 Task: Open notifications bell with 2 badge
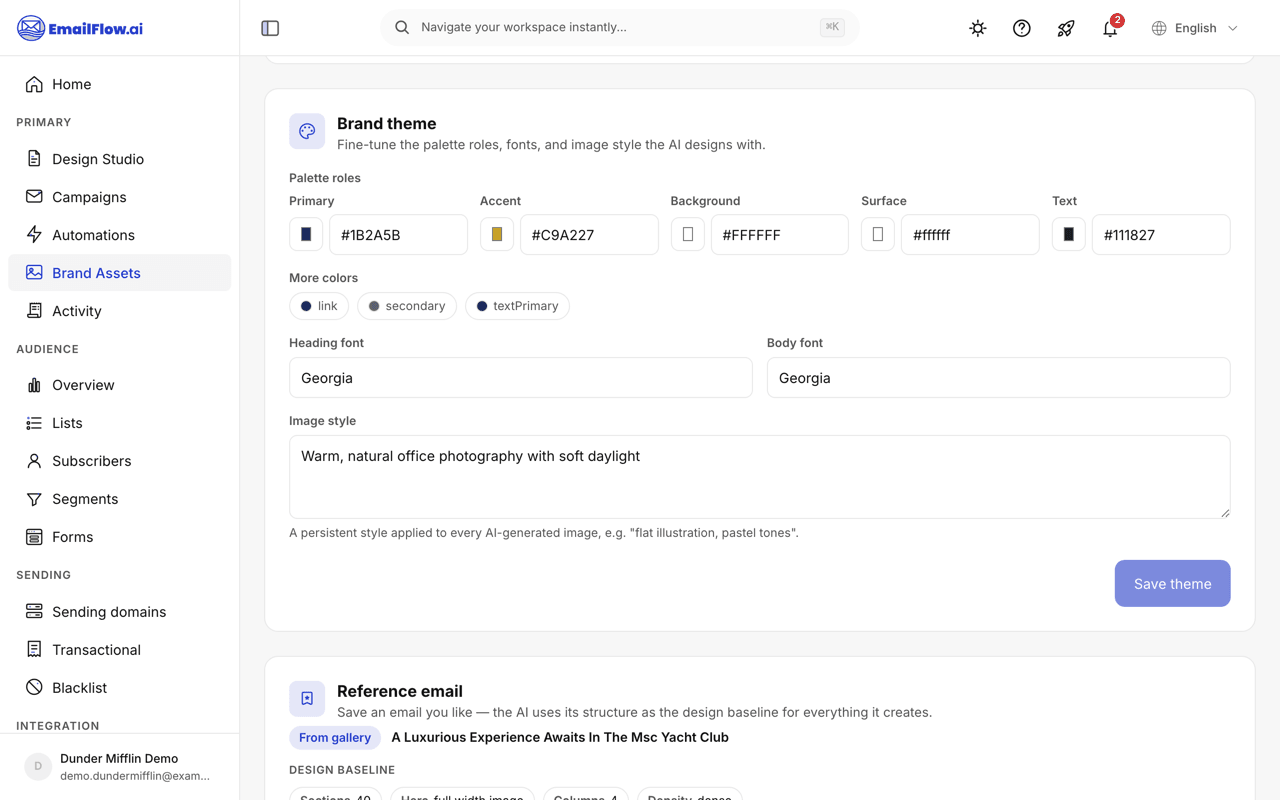pos(1110,28)
